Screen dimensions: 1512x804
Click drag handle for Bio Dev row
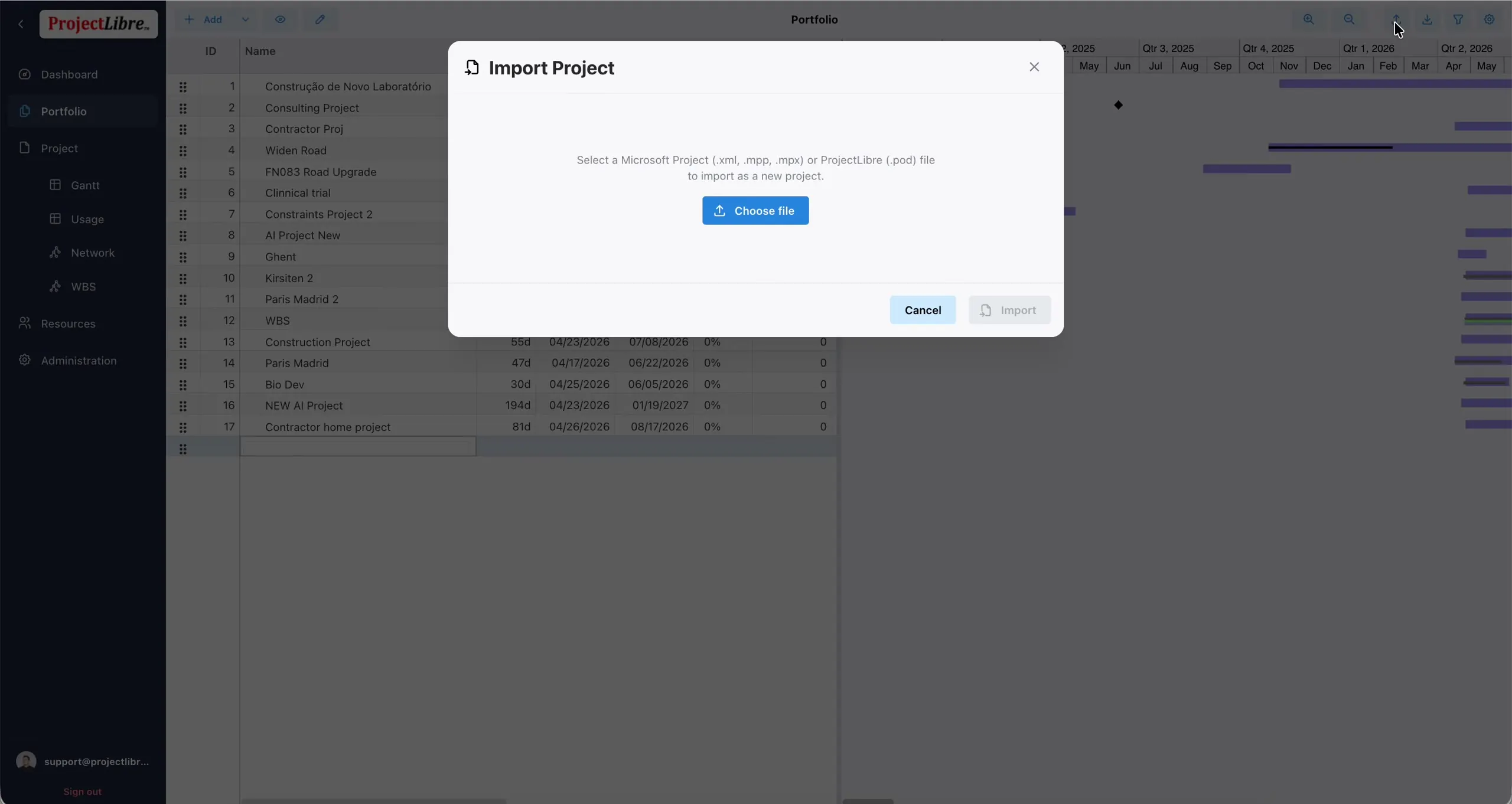(183, 385)
